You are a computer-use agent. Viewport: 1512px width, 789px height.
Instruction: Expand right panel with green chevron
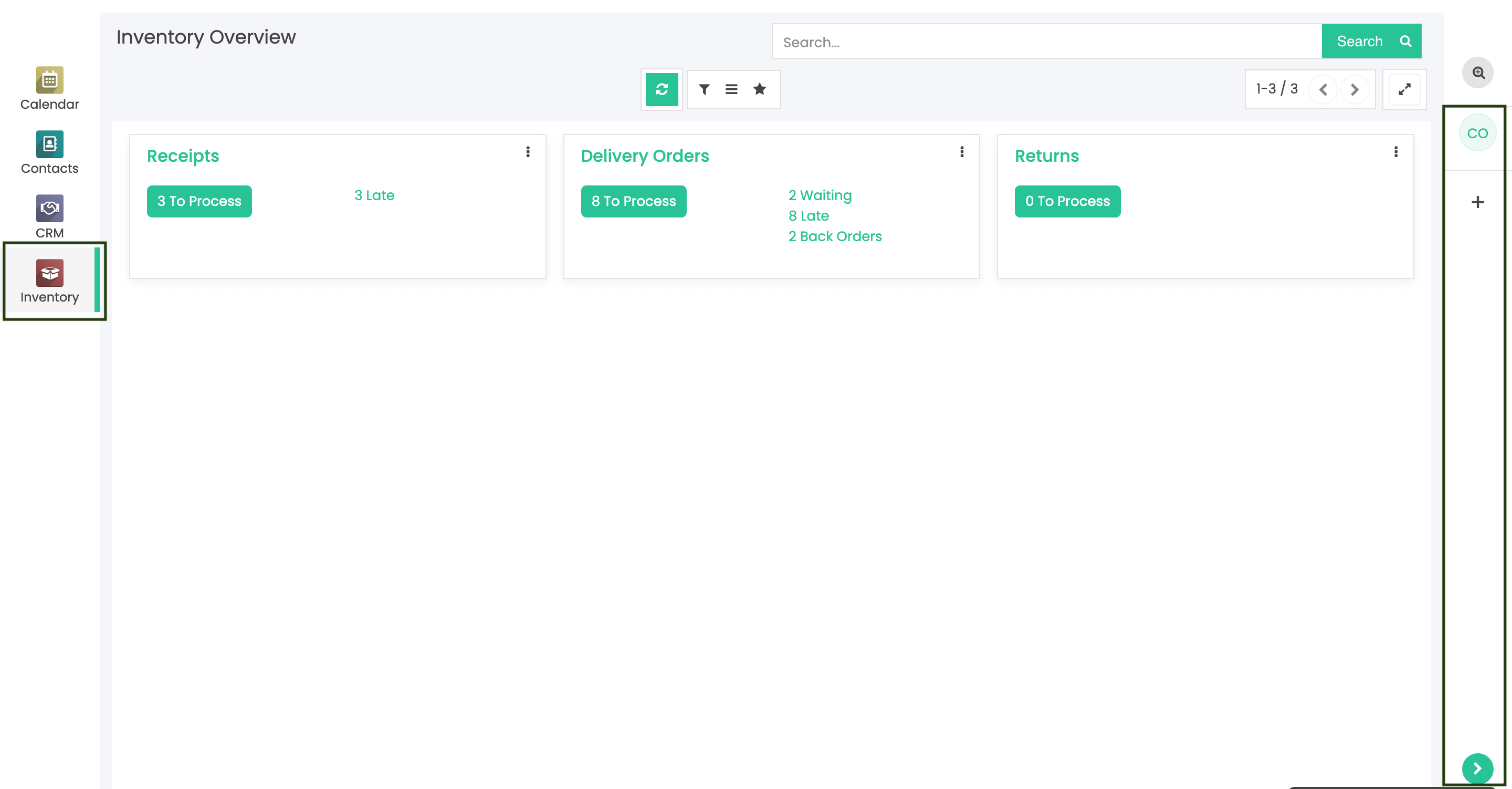point(1477,768)
